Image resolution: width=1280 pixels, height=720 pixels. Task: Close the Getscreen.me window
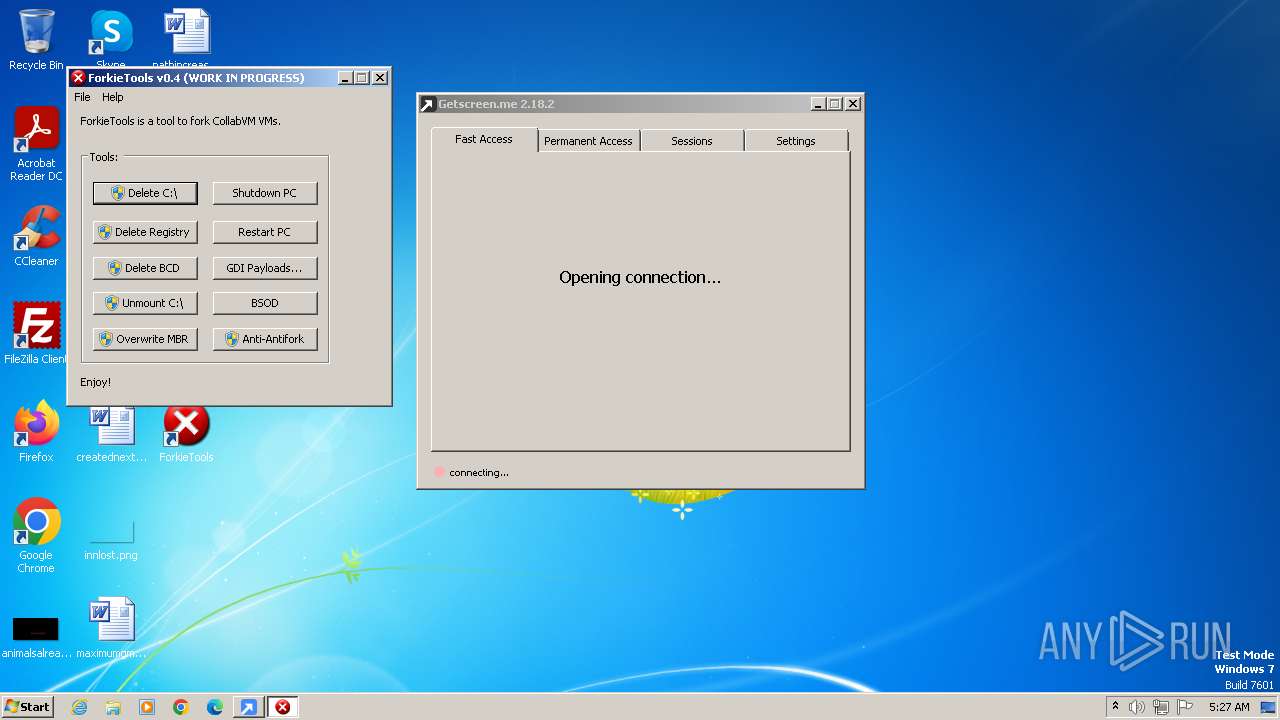coord(853,104)
